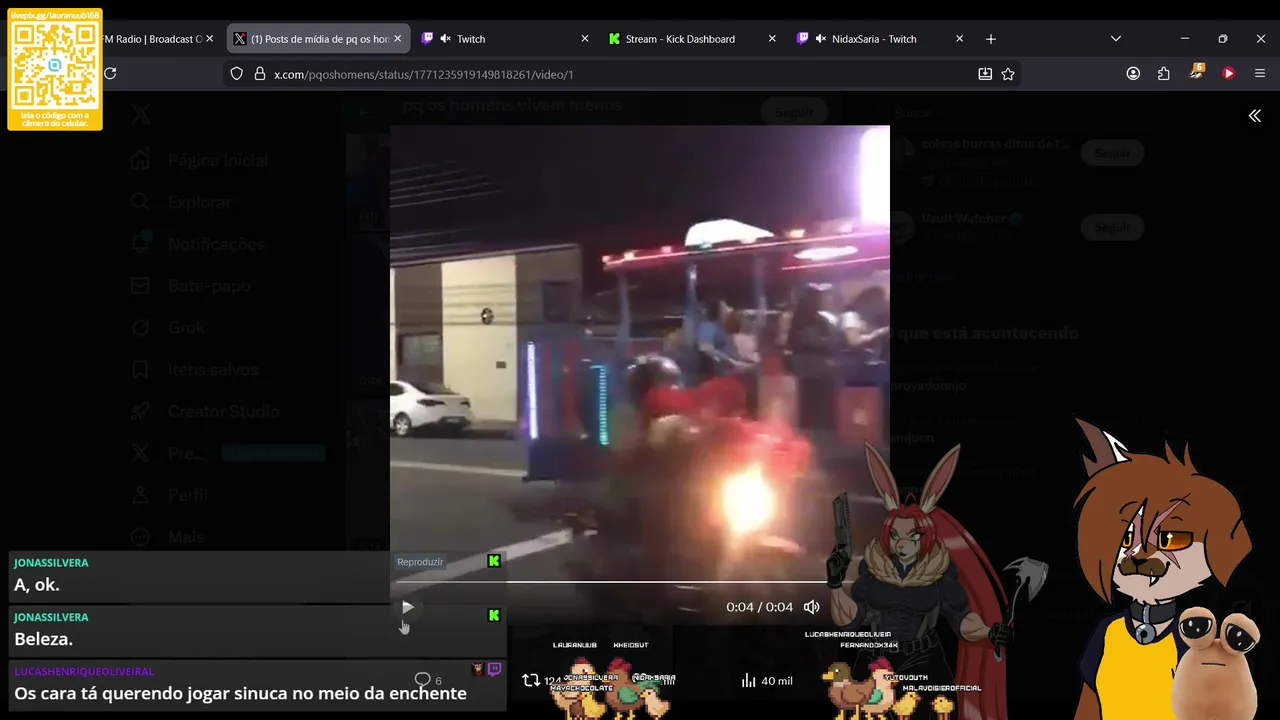Open Mais menu in the sidebar
Image resolution: width=1280 pixels, height=720 pixels.
click(x=168, y=537)
